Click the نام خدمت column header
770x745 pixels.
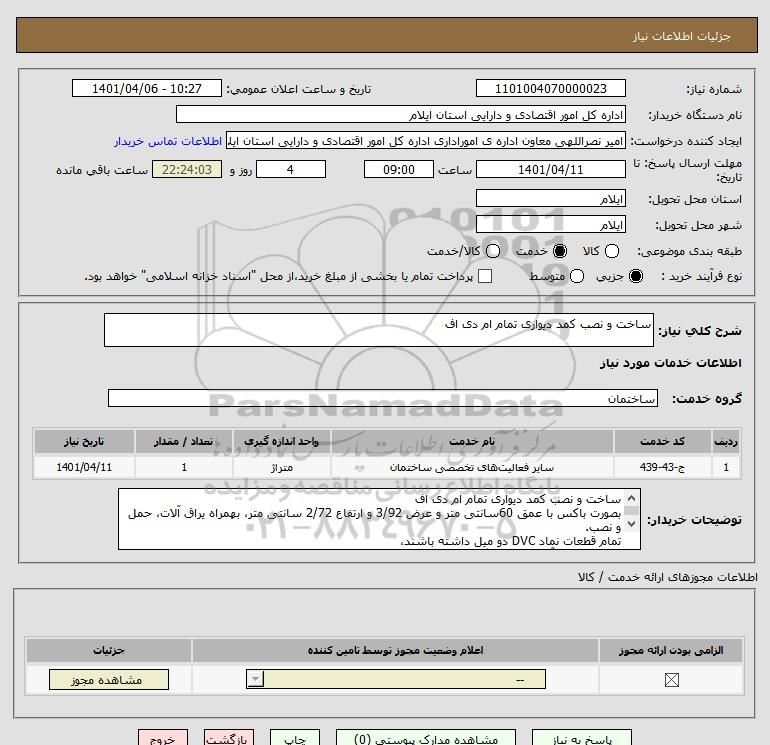472,441
